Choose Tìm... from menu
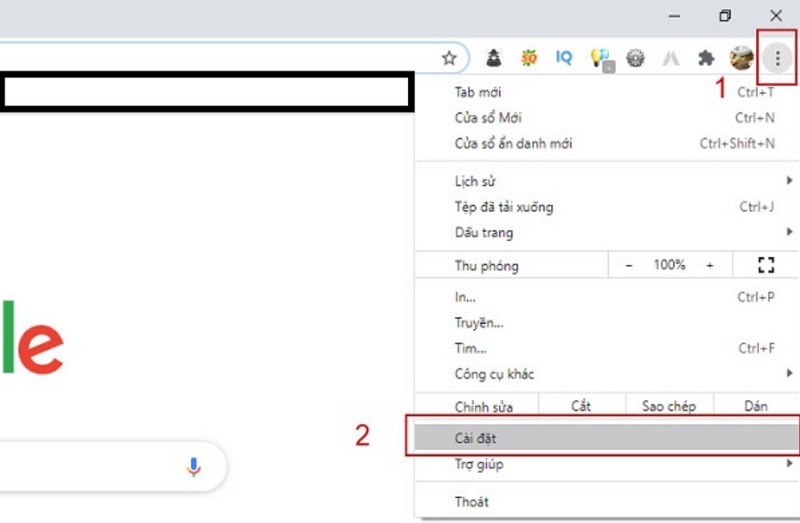The image size is (800, 523). click(x=607, y=348)
